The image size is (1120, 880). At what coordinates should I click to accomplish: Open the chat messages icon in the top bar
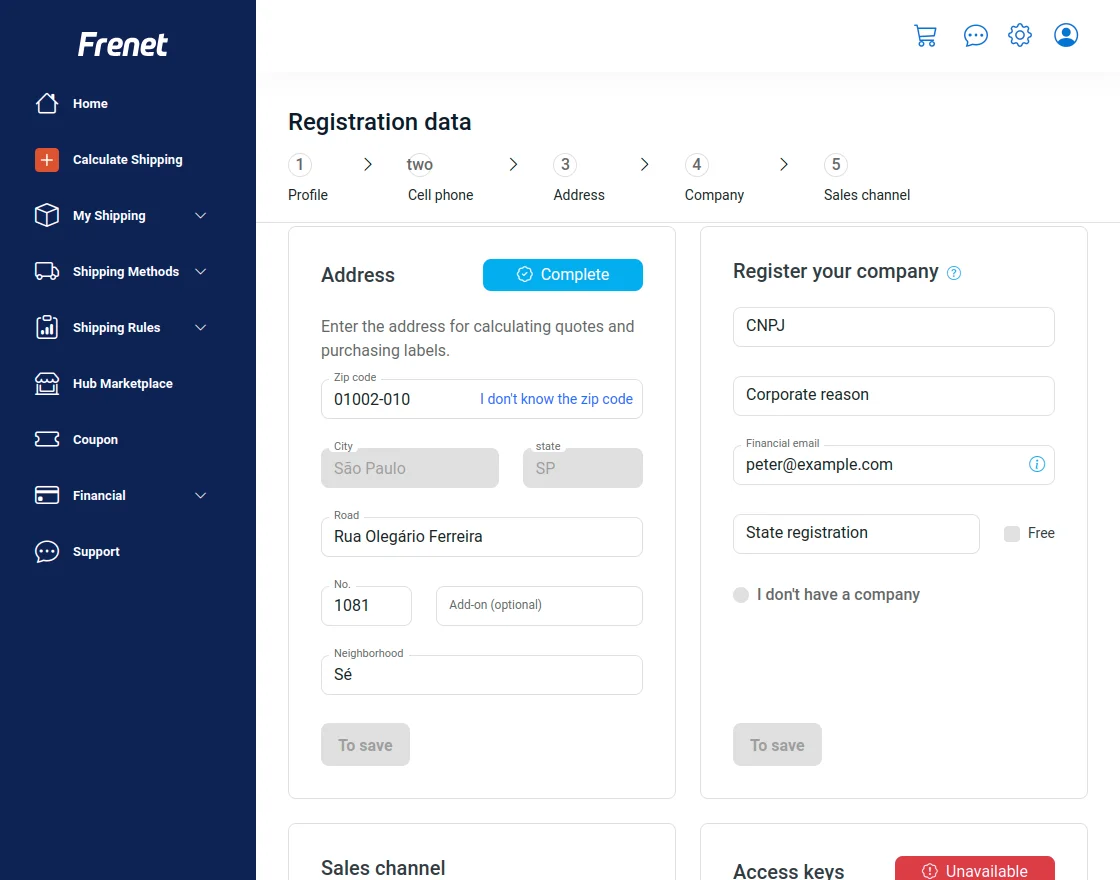click(x=975, y=34)
